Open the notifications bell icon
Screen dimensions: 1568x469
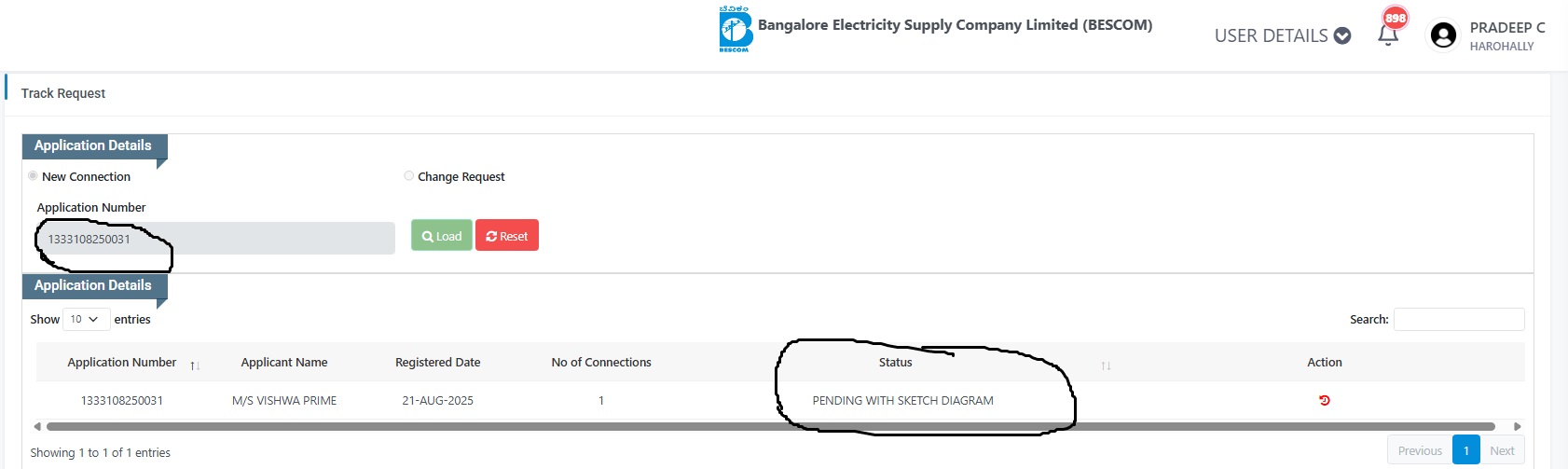click(x=1388, y=35)
